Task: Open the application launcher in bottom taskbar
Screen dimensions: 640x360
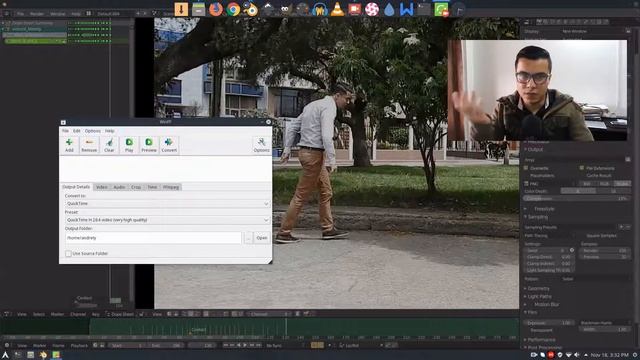Action: [x=5, y=355]
